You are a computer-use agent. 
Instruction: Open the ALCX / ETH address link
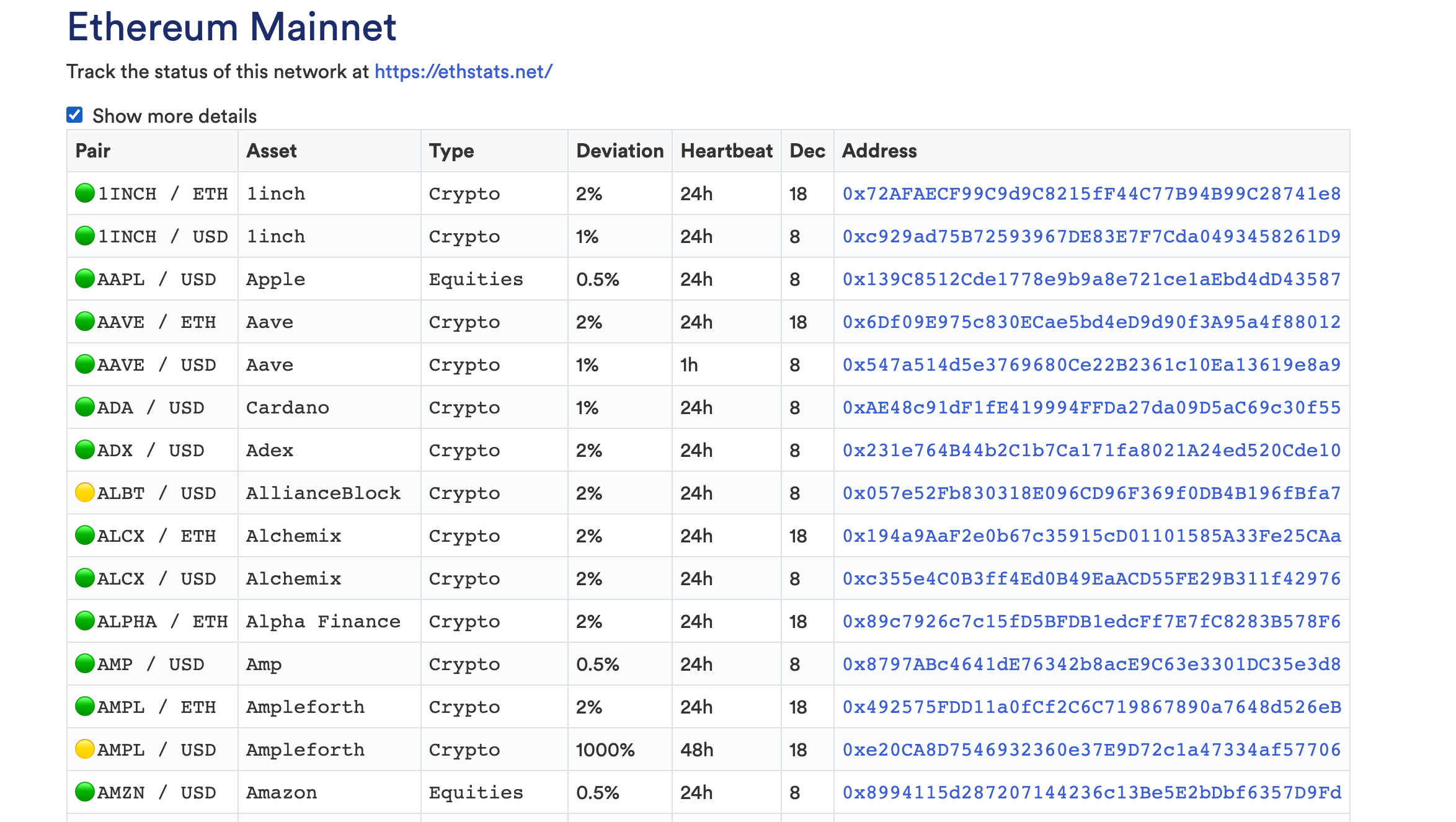coord(1091,536)
